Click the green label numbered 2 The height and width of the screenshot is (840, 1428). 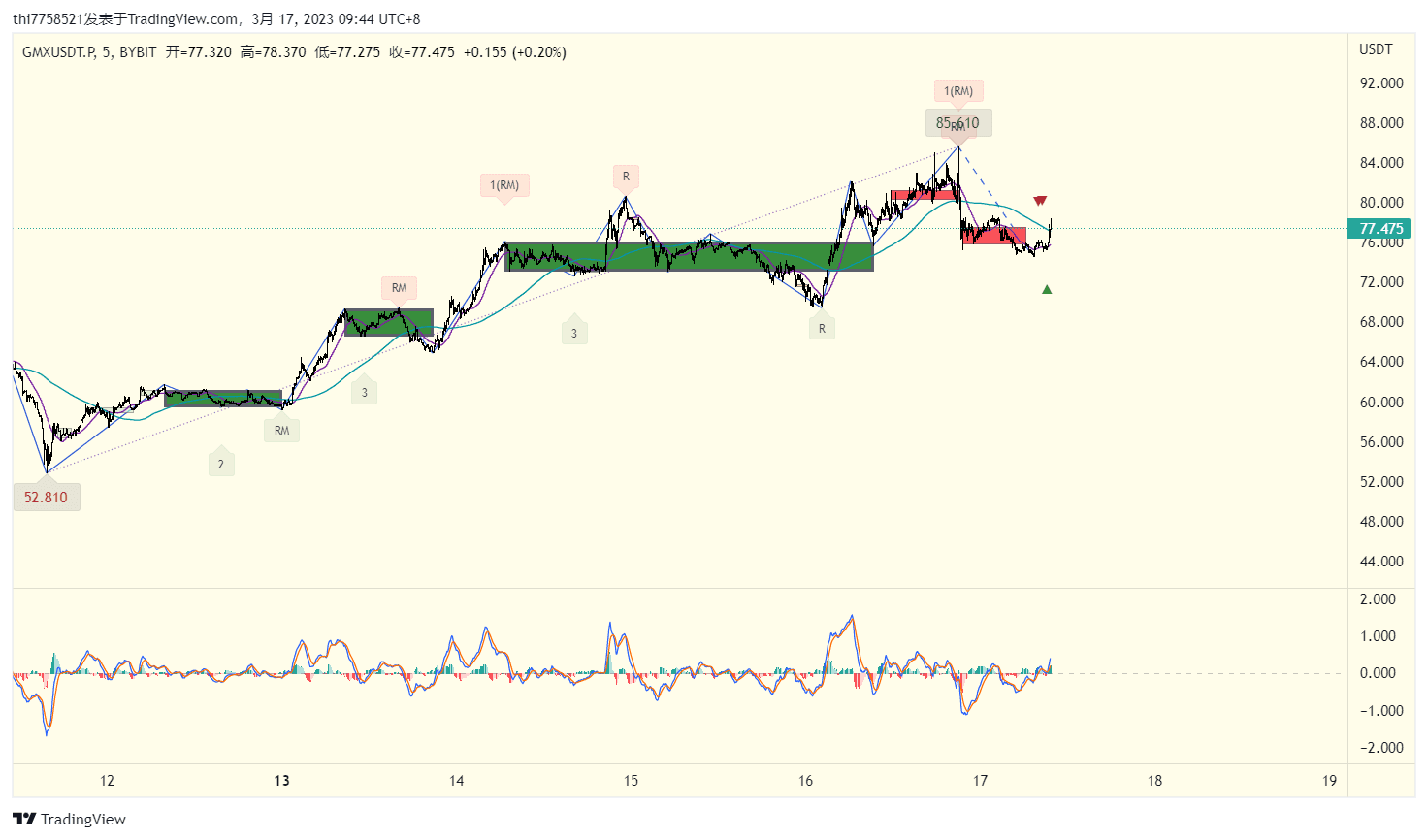(221, 464)
